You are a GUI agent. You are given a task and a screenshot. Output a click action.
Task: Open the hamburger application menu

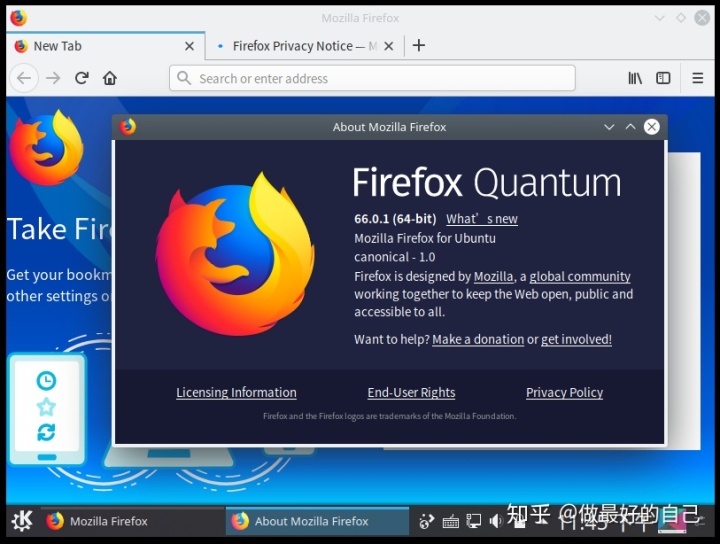coord(698,78)
